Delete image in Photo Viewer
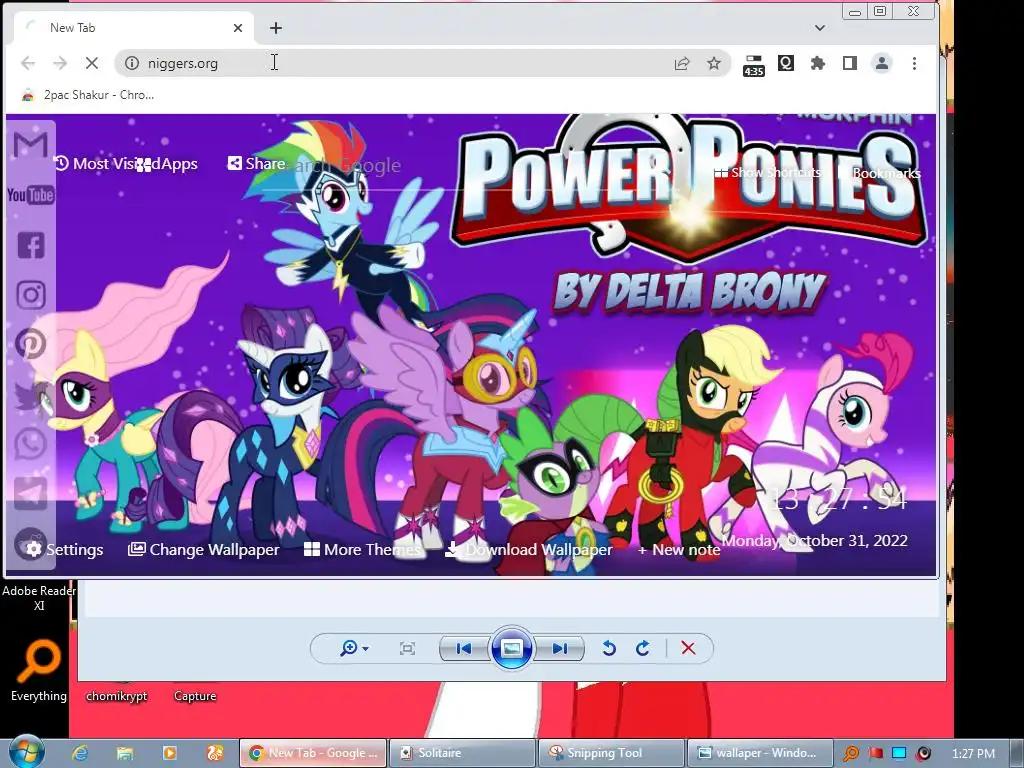Screen dimensions: 1024x768 coord(688,648)
